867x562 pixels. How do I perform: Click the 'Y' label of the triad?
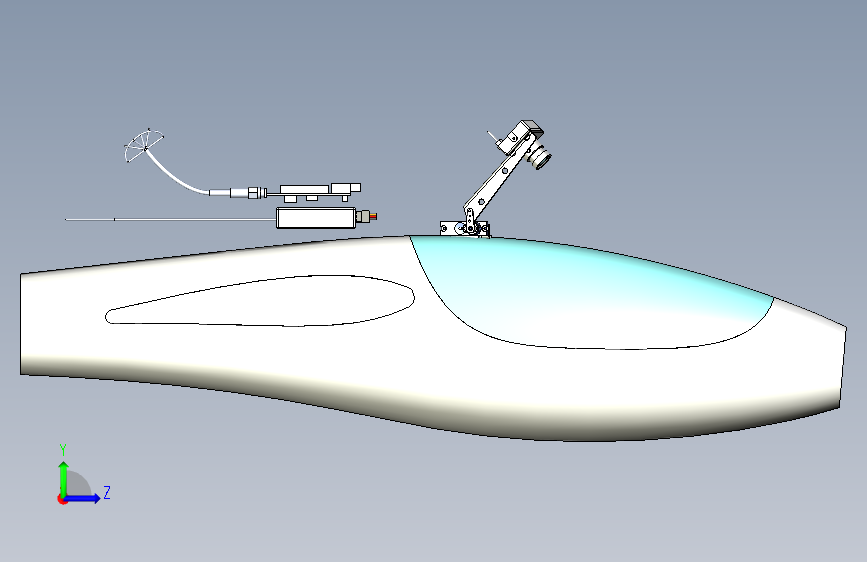63,450
